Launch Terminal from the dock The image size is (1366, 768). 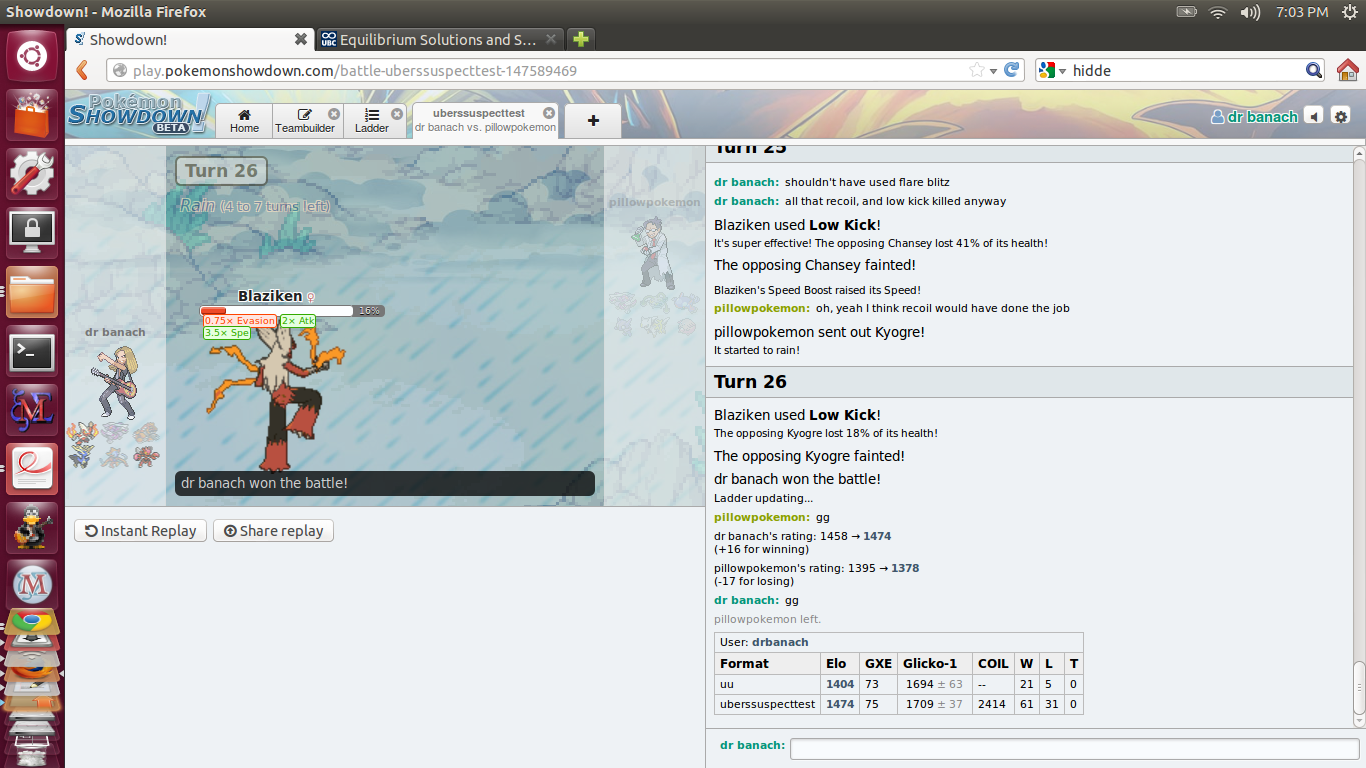pos(32,351)
